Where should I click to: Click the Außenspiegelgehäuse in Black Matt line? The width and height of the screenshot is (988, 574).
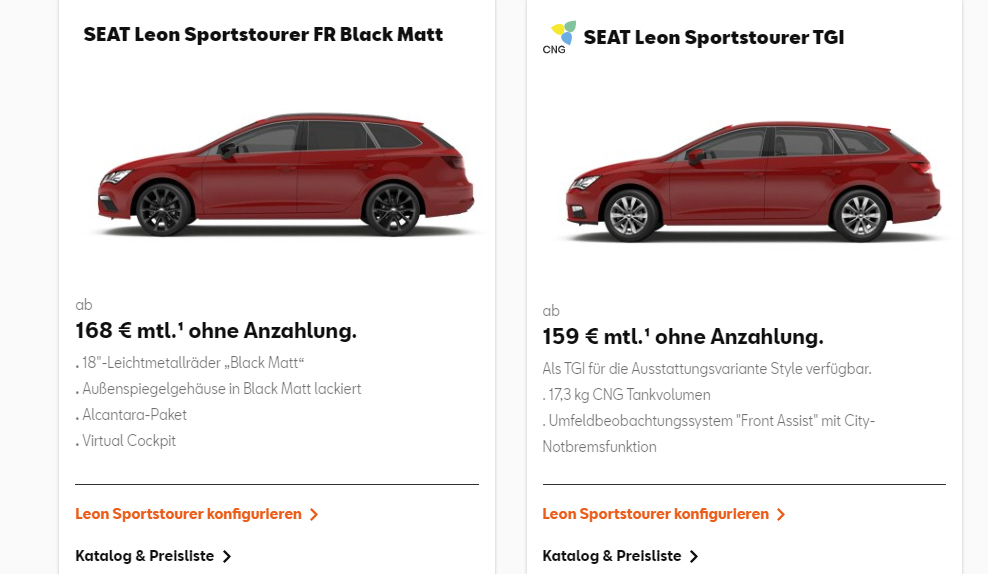pos(221,389)
